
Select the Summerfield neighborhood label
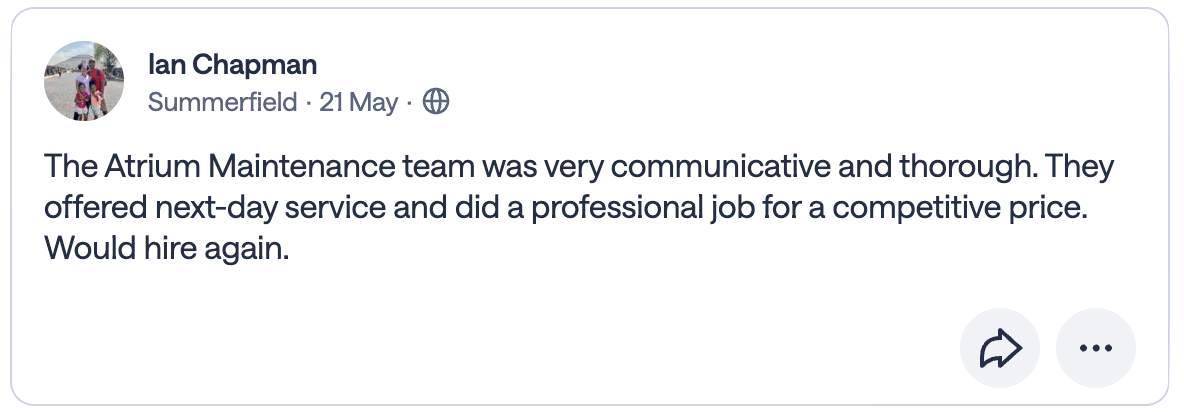point(223,102)
